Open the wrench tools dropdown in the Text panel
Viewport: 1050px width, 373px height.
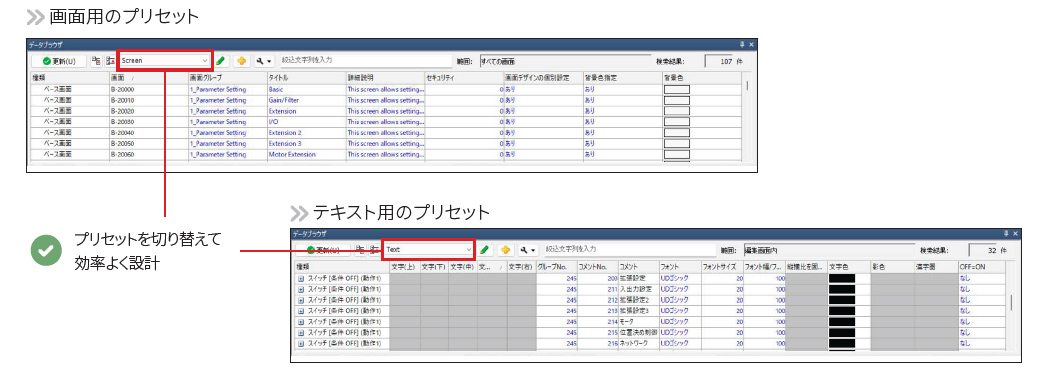528,250
